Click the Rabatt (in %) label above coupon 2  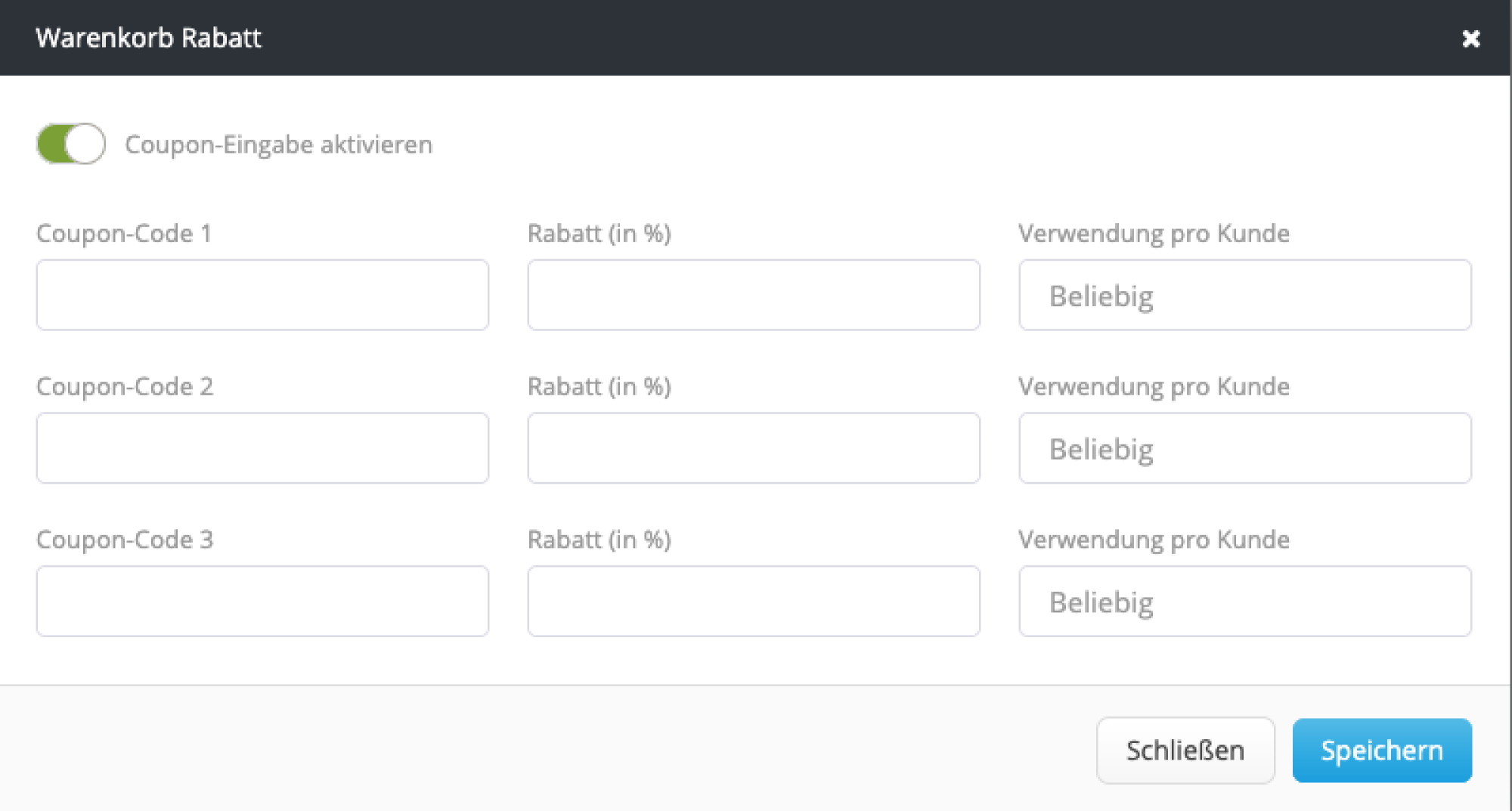pyautogui.click(x=599, y=386)
